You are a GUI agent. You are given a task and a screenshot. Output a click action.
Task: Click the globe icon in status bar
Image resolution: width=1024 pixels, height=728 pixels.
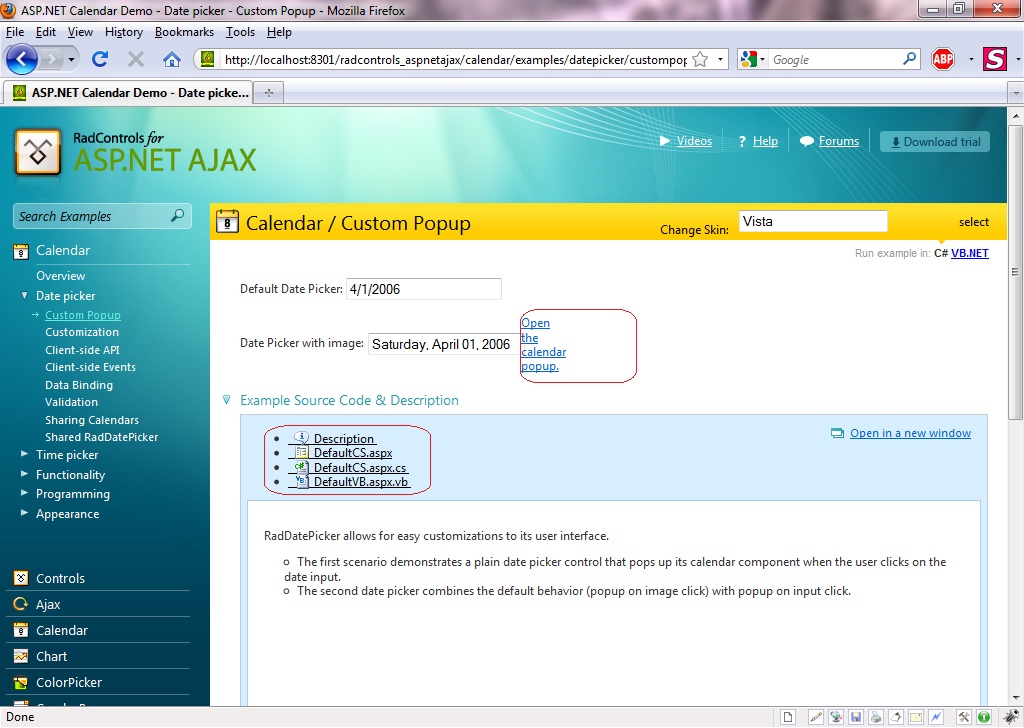click(836, 717)
